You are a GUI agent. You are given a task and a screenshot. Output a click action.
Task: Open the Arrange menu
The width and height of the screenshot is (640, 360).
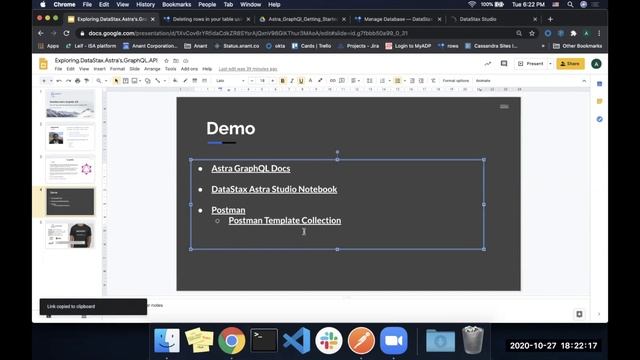coord(152,69)
